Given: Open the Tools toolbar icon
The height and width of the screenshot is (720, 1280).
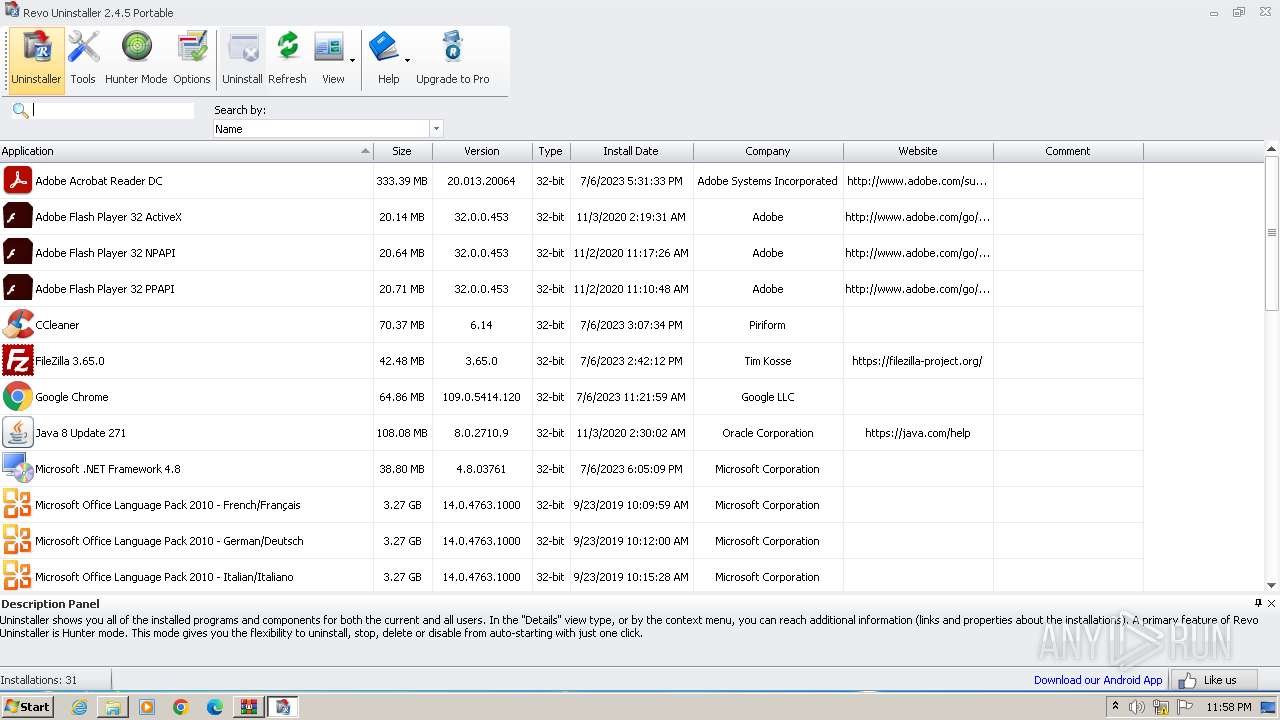Looking at the screenshot, I should pos(83,60).
